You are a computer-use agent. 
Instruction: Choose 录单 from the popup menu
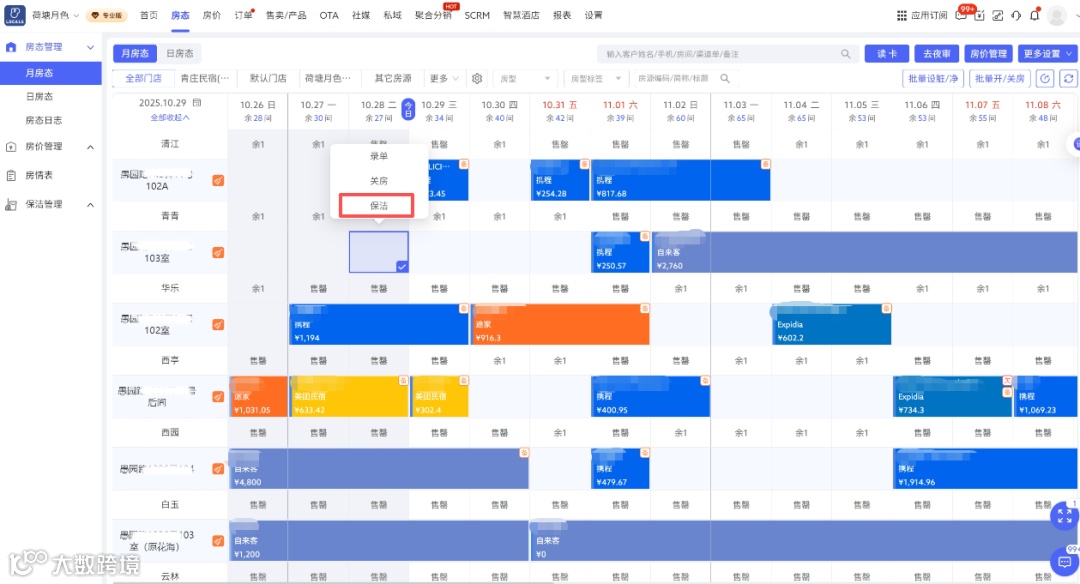click(x=379, y=156)
